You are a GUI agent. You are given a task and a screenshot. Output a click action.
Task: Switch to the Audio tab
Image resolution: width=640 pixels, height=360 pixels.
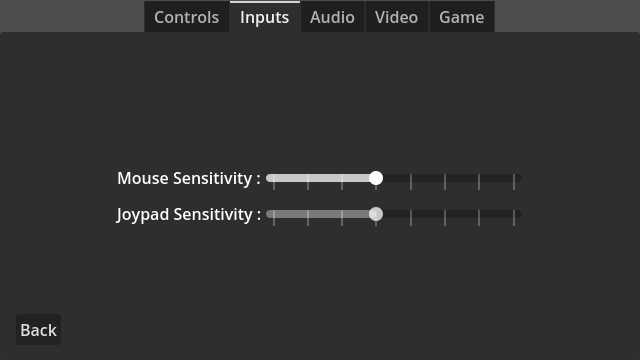[x=332, y=17]
